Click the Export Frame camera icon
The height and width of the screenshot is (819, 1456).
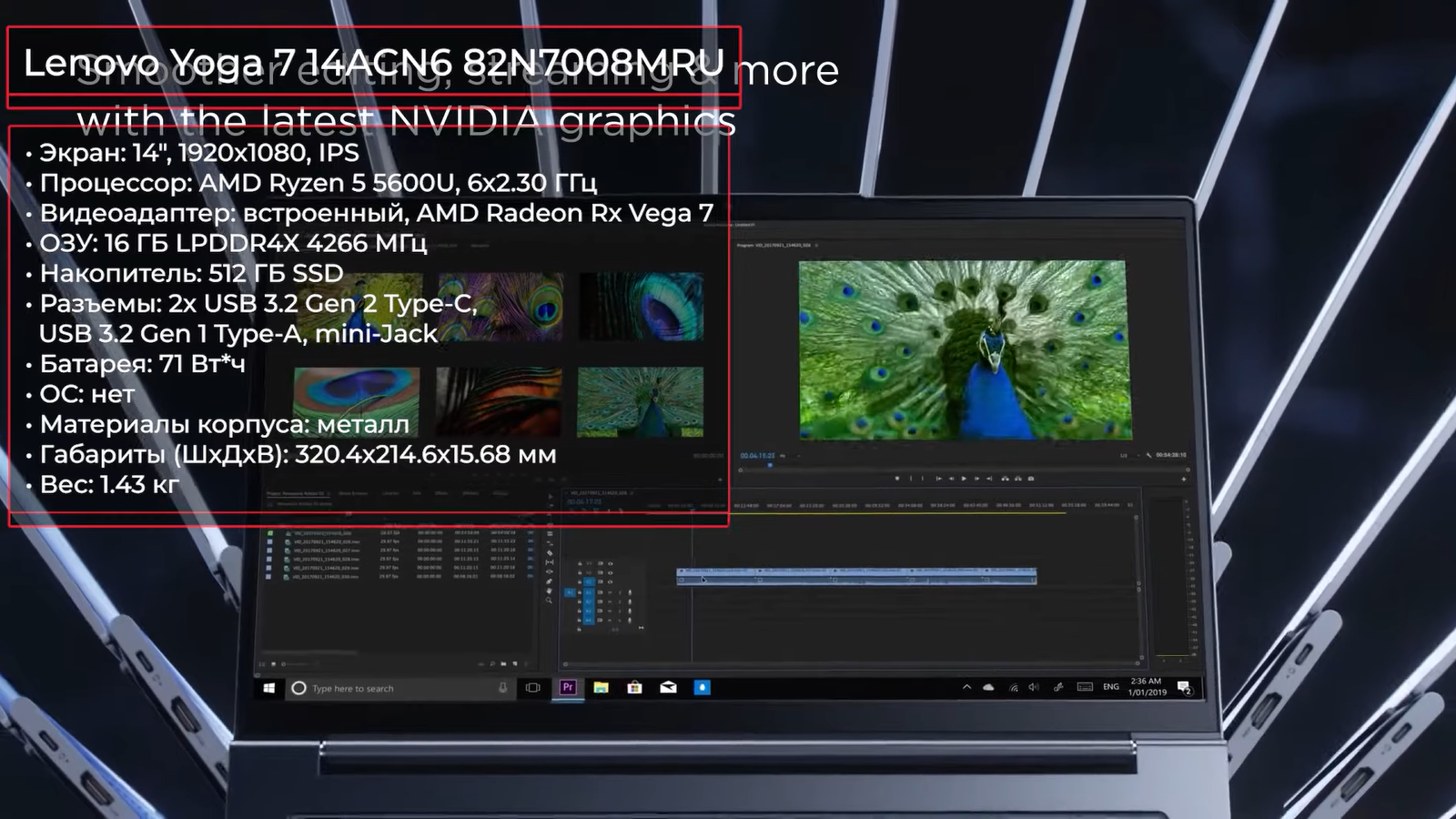click(x=1030, y=479)
